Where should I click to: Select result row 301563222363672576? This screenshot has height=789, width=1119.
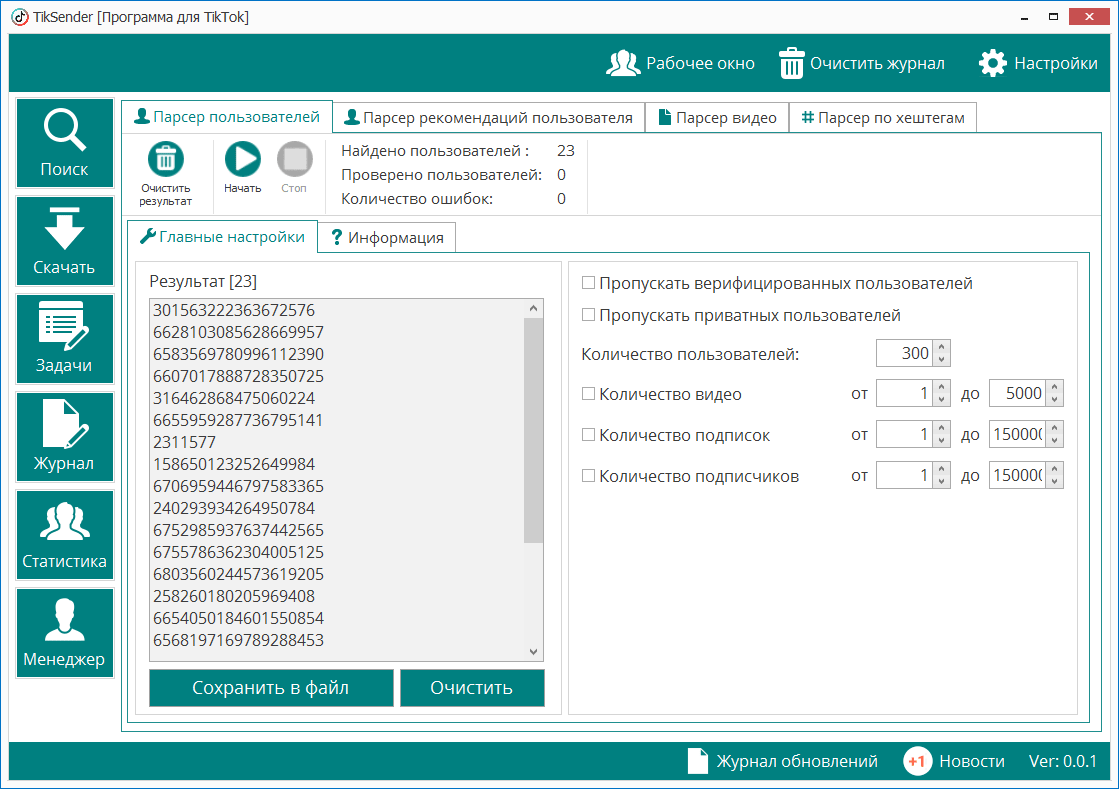pyautogui.click(x=233, y=310)
